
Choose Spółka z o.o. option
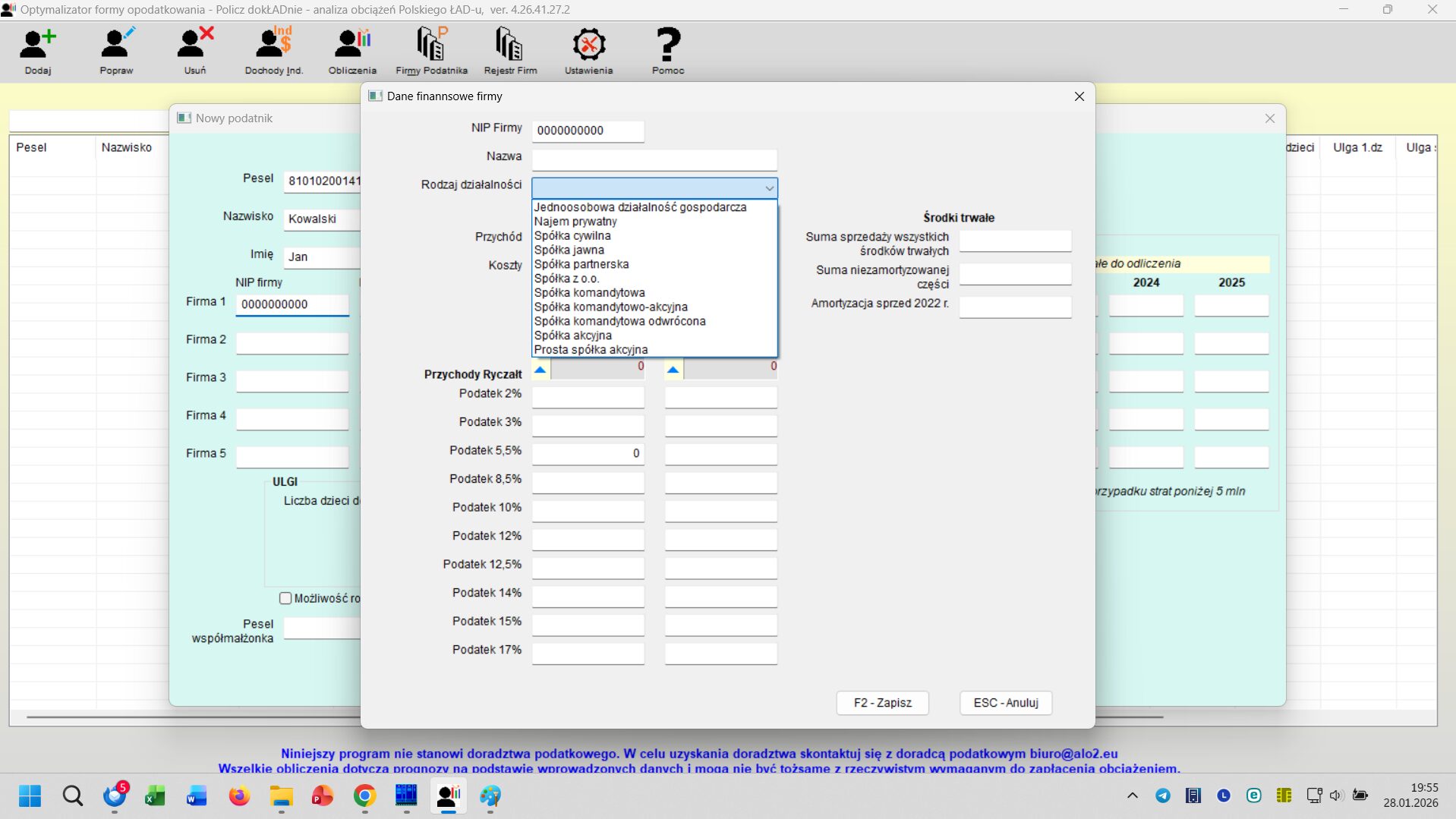566,279
